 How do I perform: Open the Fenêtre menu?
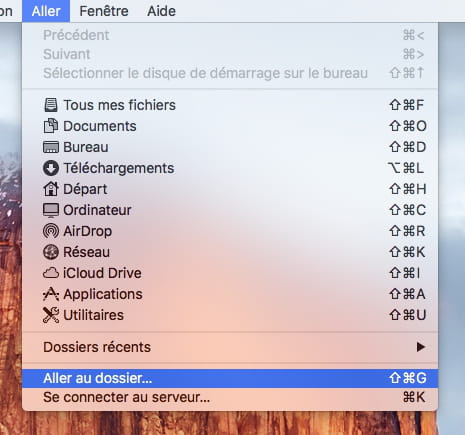(x=104, y=11)
